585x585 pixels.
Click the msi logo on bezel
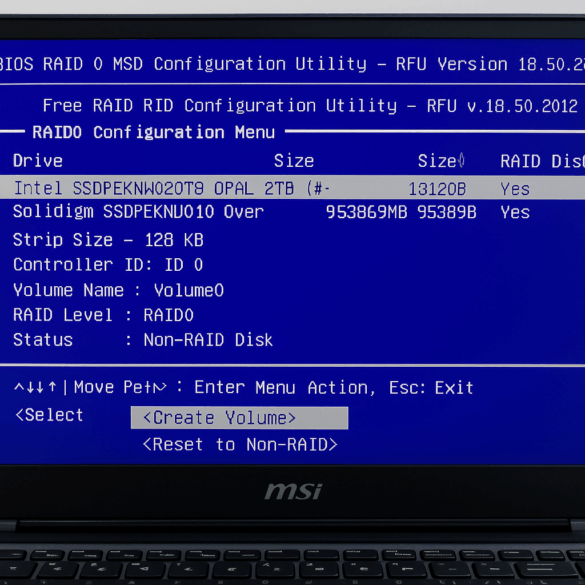click(293, 491)
